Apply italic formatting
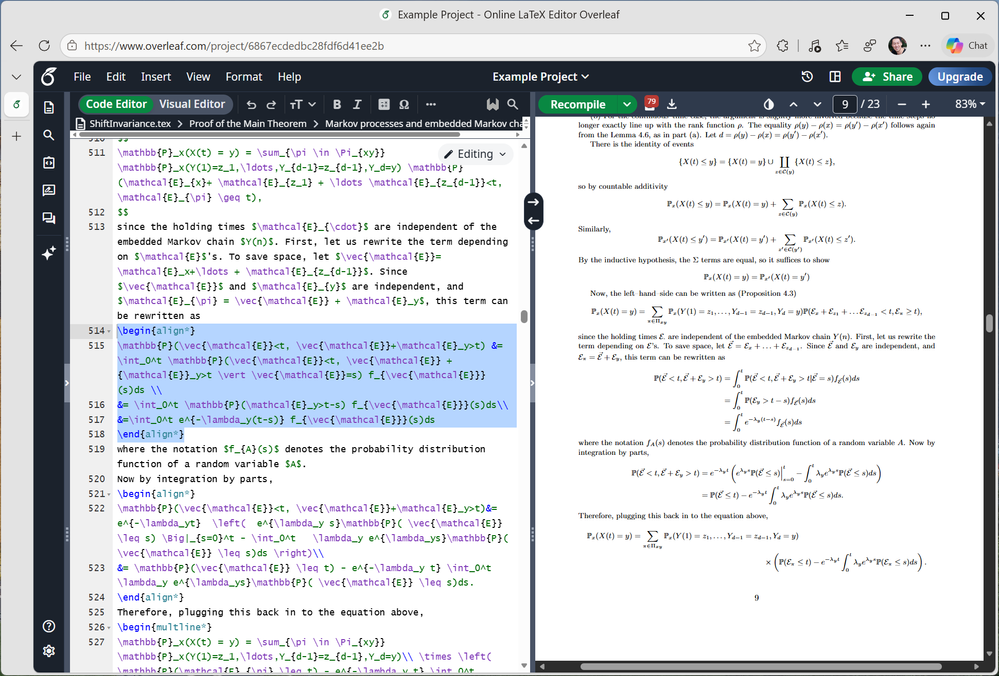Viewport: 999px width, 676px height. click(357, 104)
